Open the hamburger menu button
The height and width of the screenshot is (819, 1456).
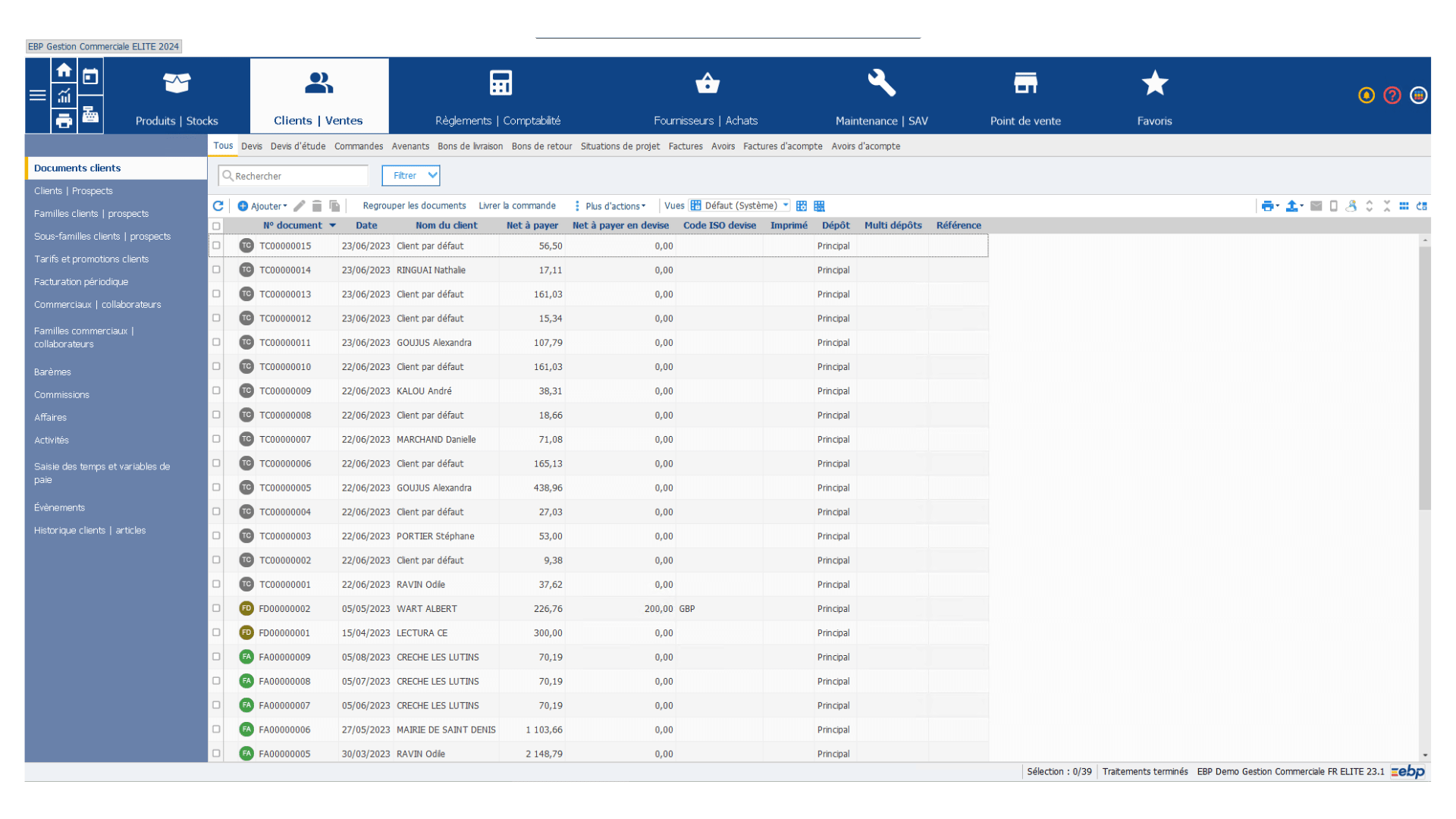point(36,96)
